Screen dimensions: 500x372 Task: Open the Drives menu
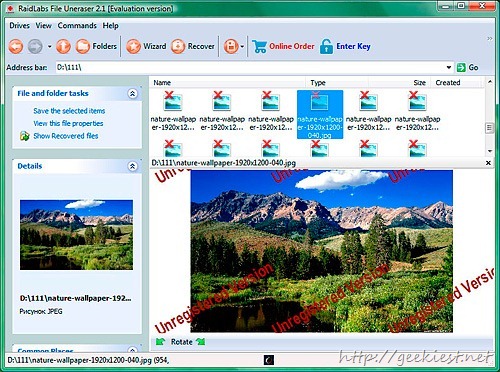point(19,26)
